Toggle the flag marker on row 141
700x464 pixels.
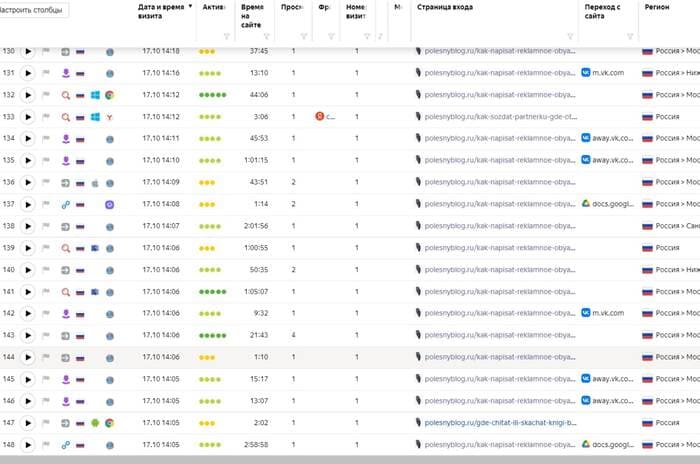(x=46, y=292)
